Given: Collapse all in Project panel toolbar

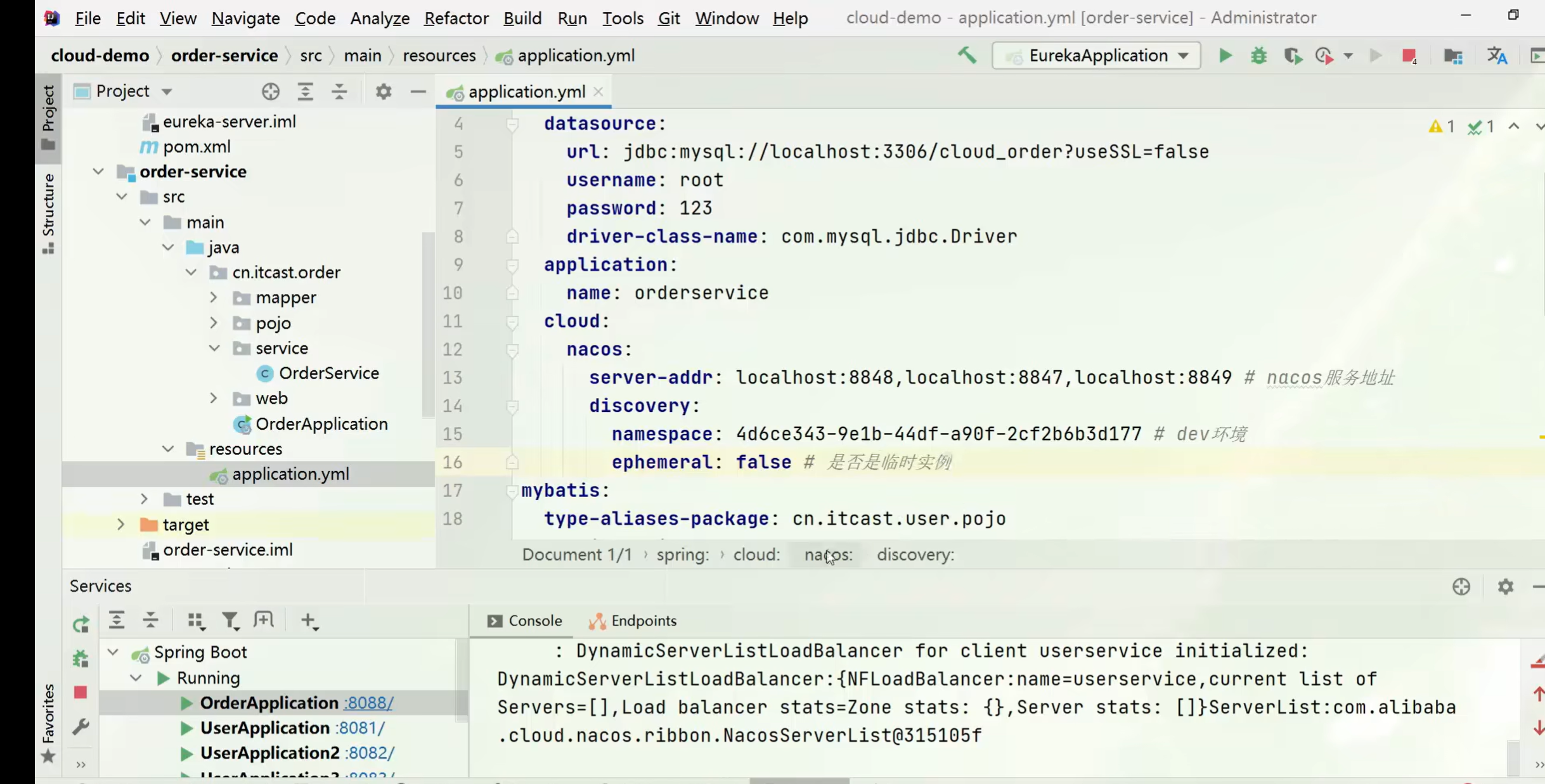Looking at the screenshot, I should coord(339,92).
